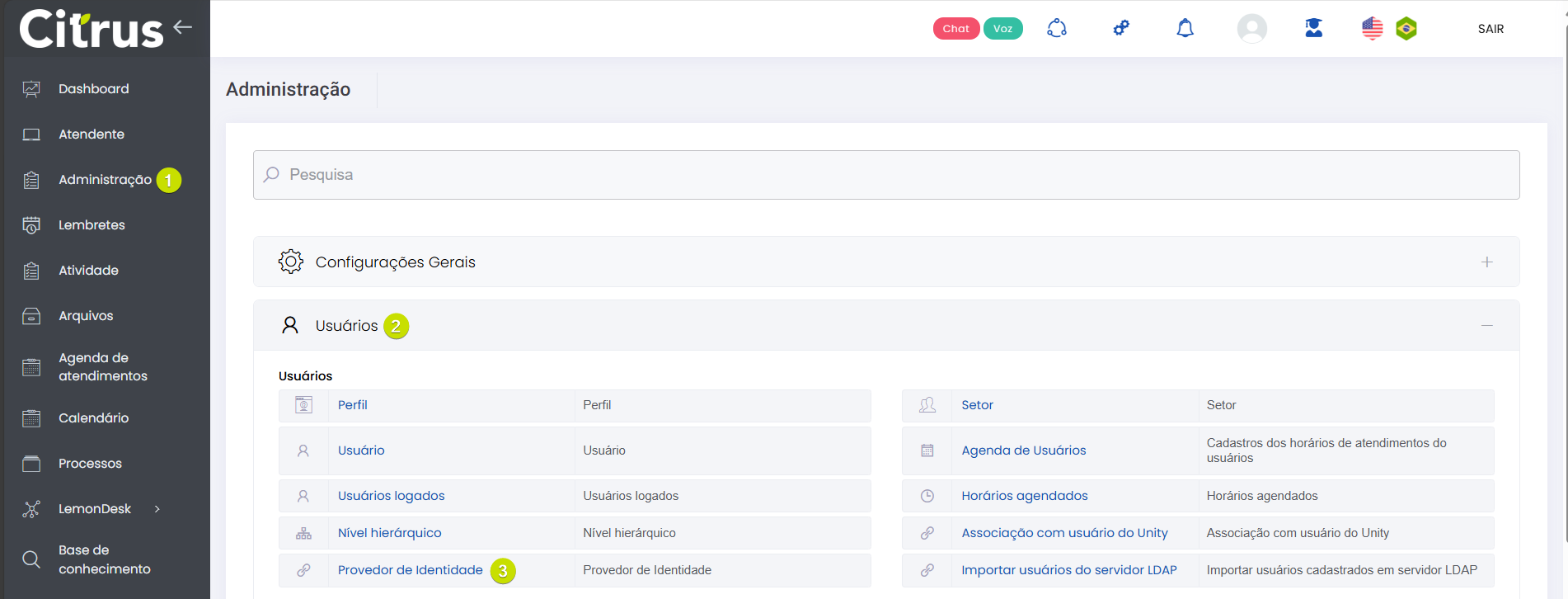Switch language with the Brazil flag icon

1406,29
